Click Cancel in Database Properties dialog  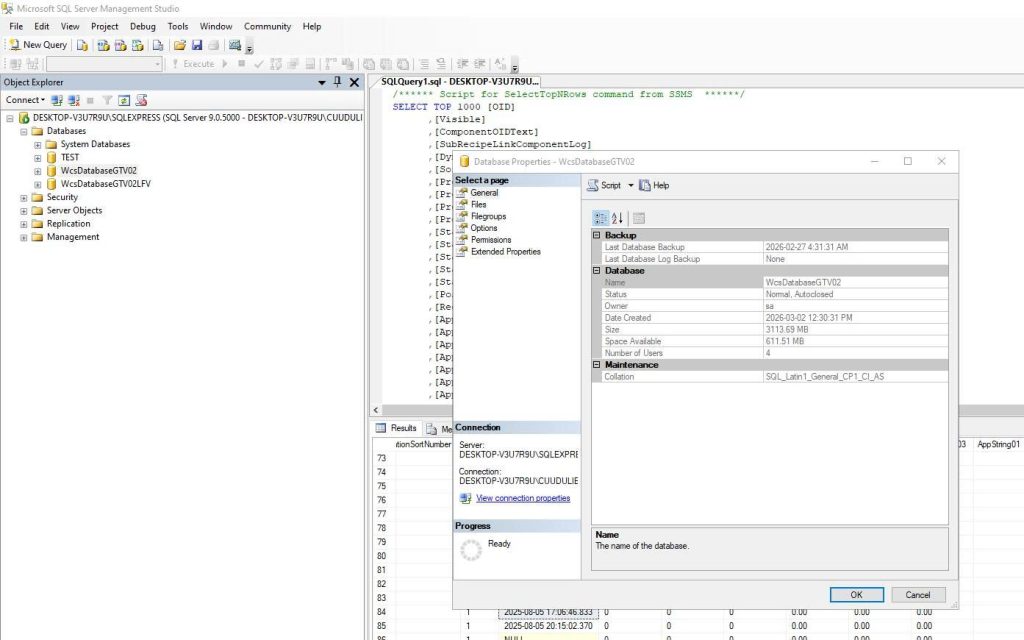point(918,595)
